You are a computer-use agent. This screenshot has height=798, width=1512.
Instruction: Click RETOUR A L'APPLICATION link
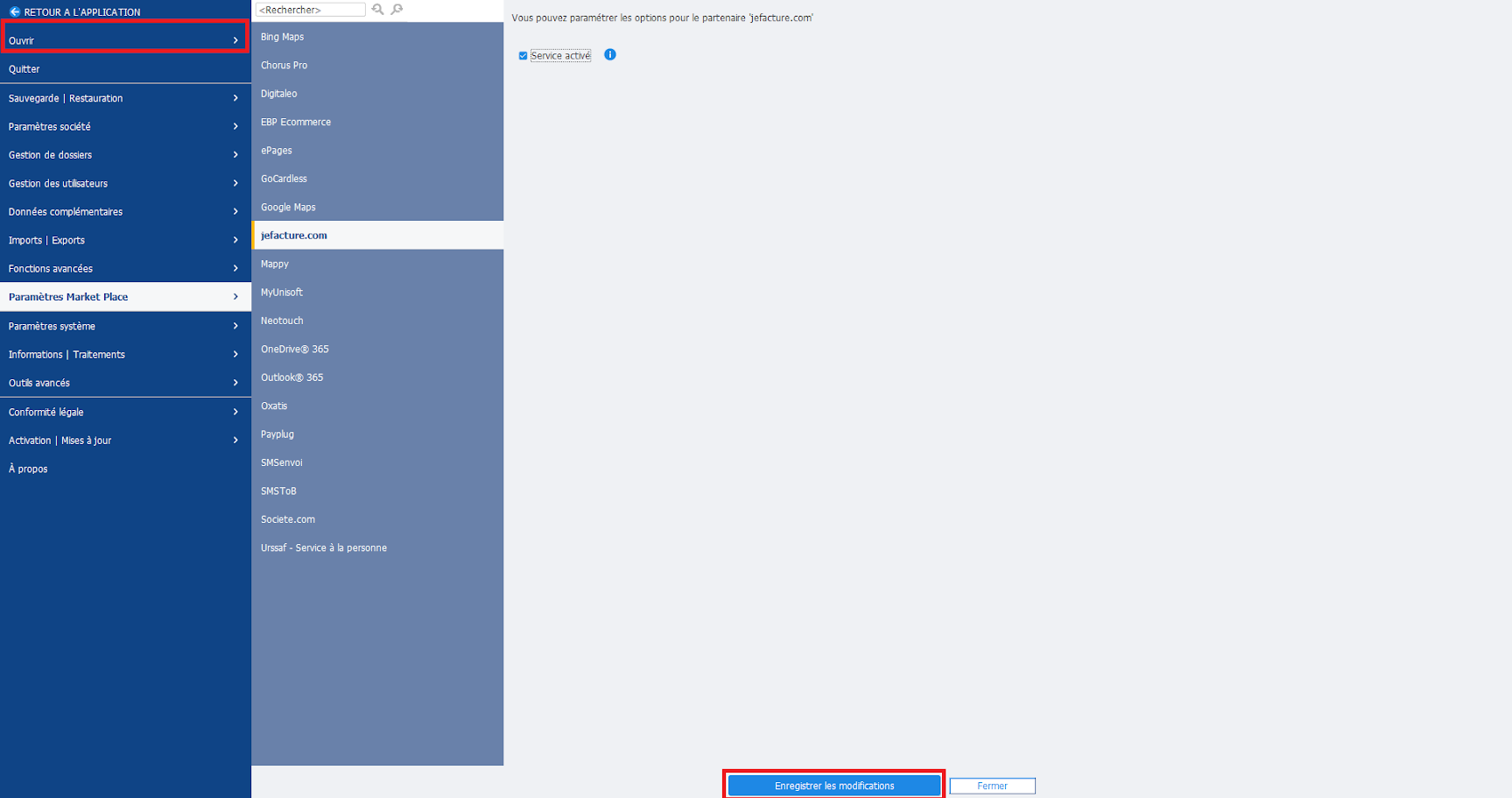[x=82, y=12]
